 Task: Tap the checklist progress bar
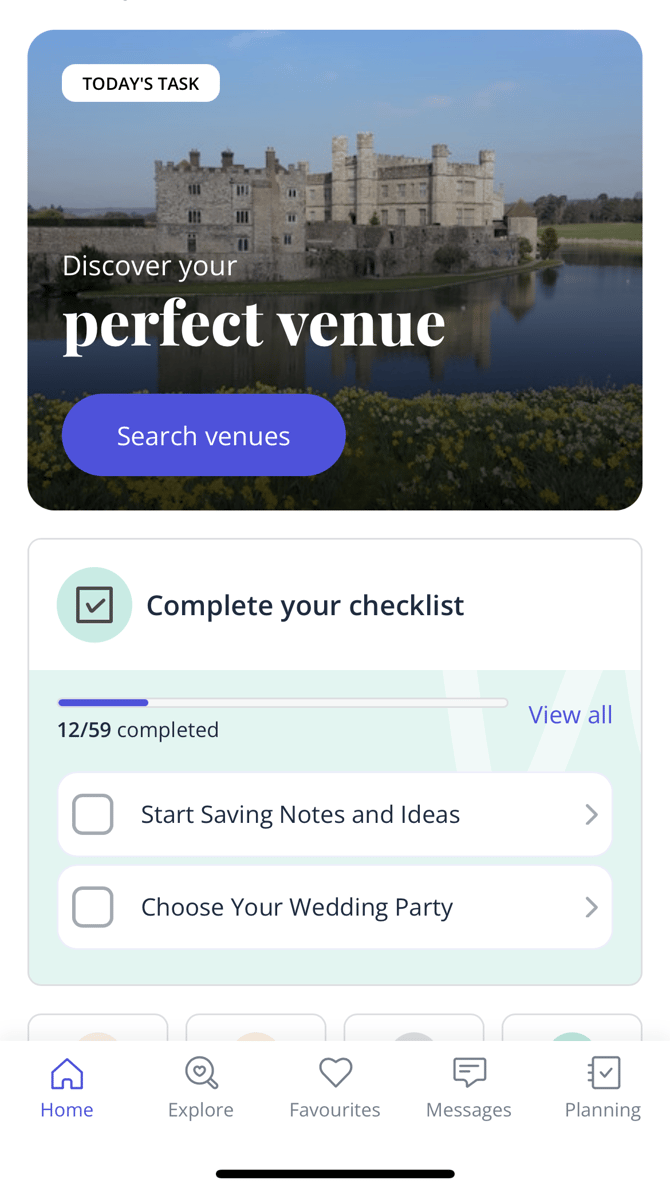283,703
